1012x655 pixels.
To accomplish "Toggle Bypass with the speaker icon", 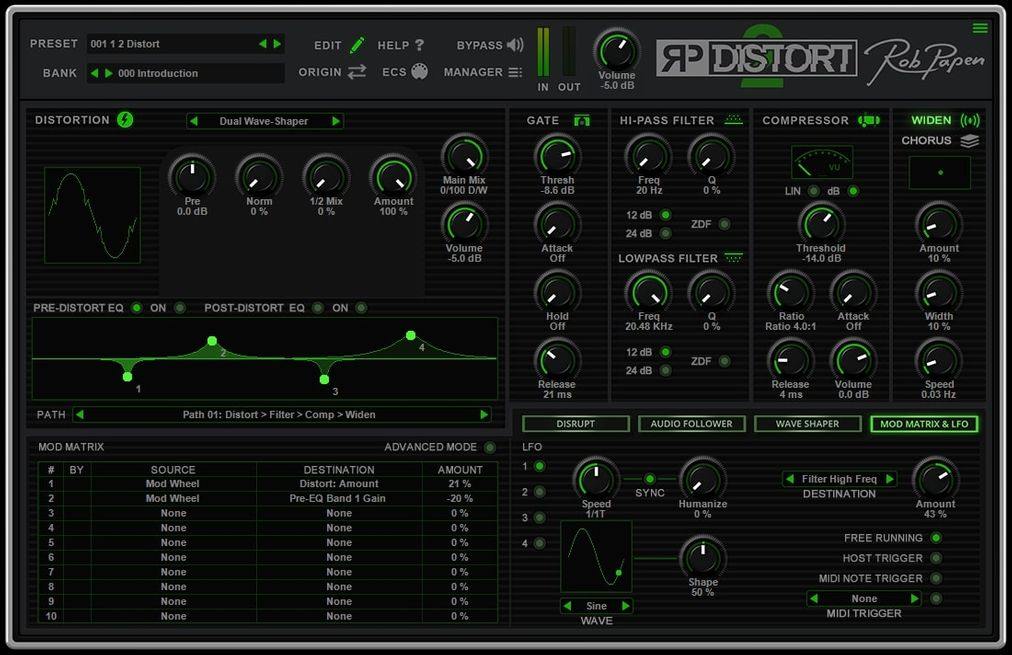I will (515, 44).
